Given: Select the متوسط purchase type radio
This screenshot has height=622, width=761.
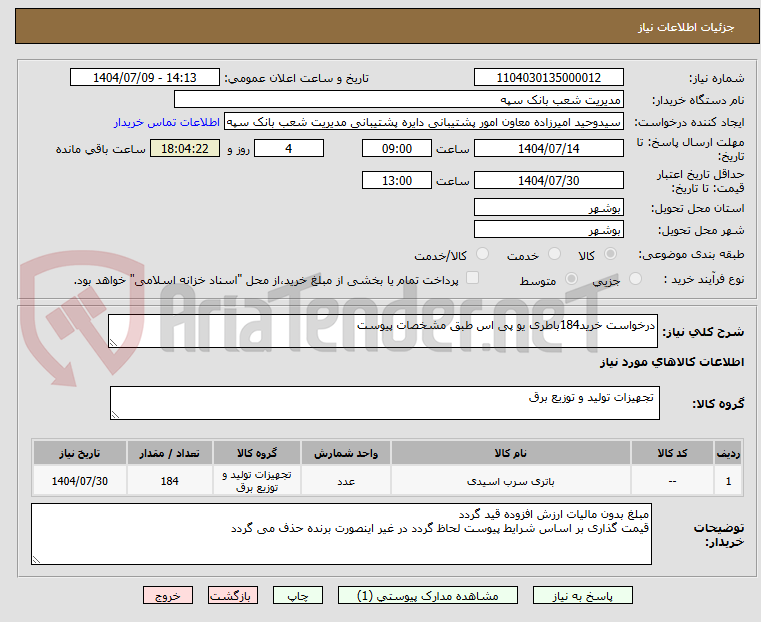Looking at the screenshot, I should (x=572, y=279).
